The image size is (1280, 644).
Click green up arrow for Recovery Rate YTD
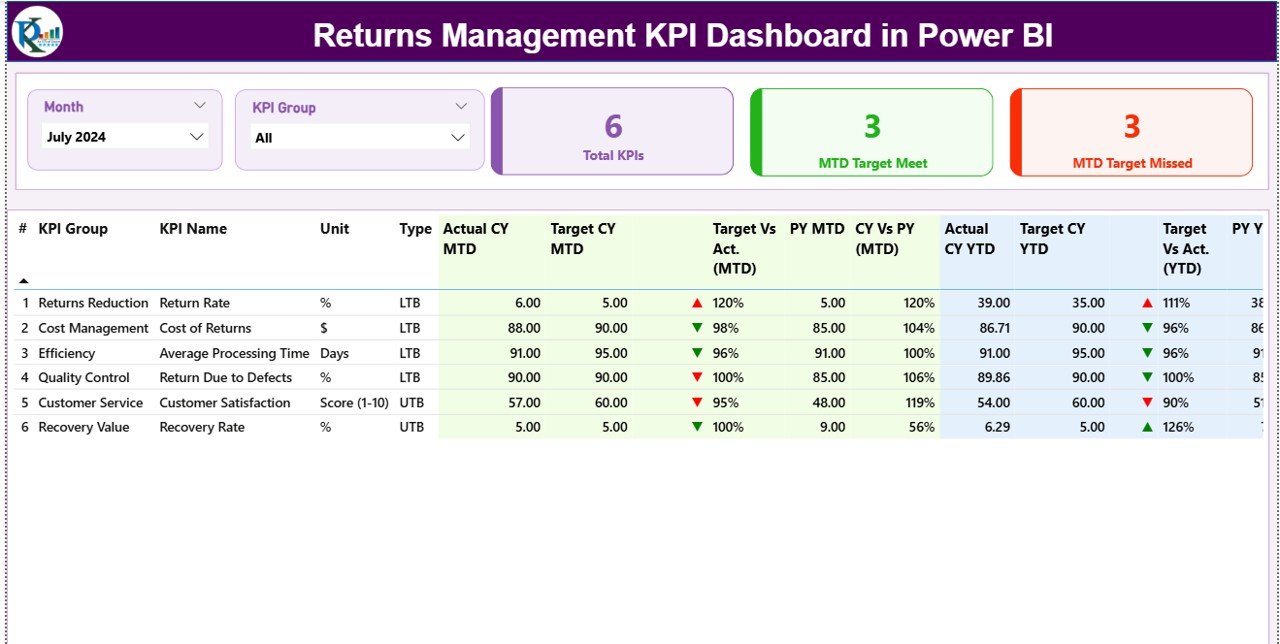click(x=1147, y=427)
